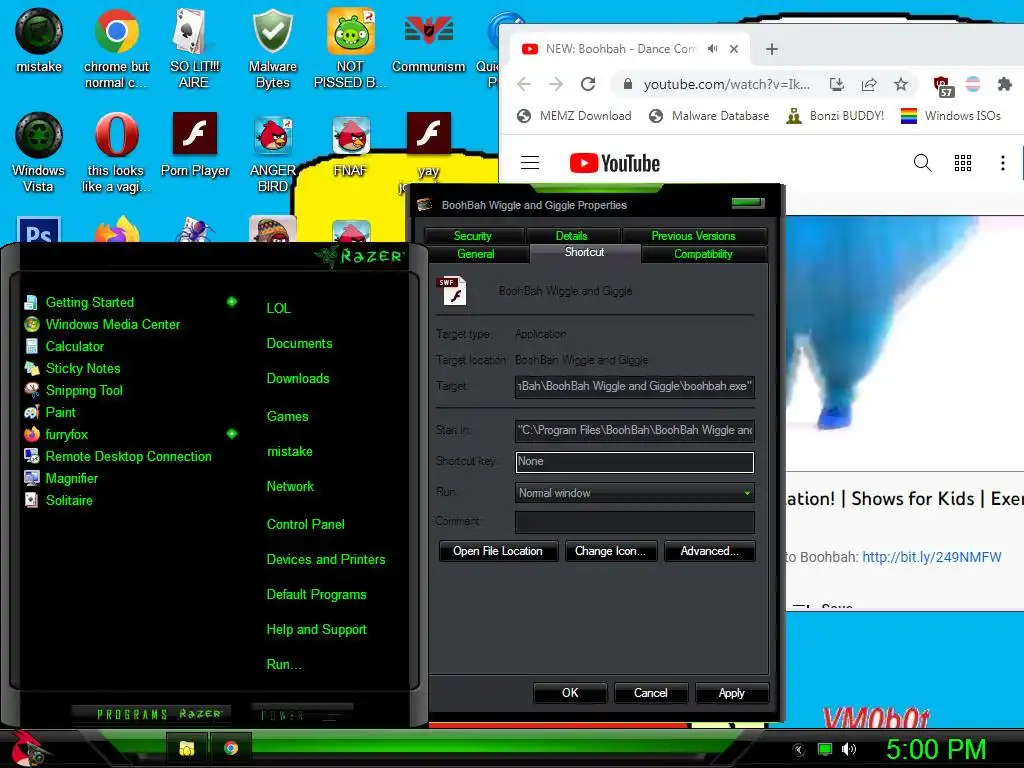Viewport: 1024px width, 768px height.
Task: Mute the tab via speaker icon
Action: coord(712,49)
